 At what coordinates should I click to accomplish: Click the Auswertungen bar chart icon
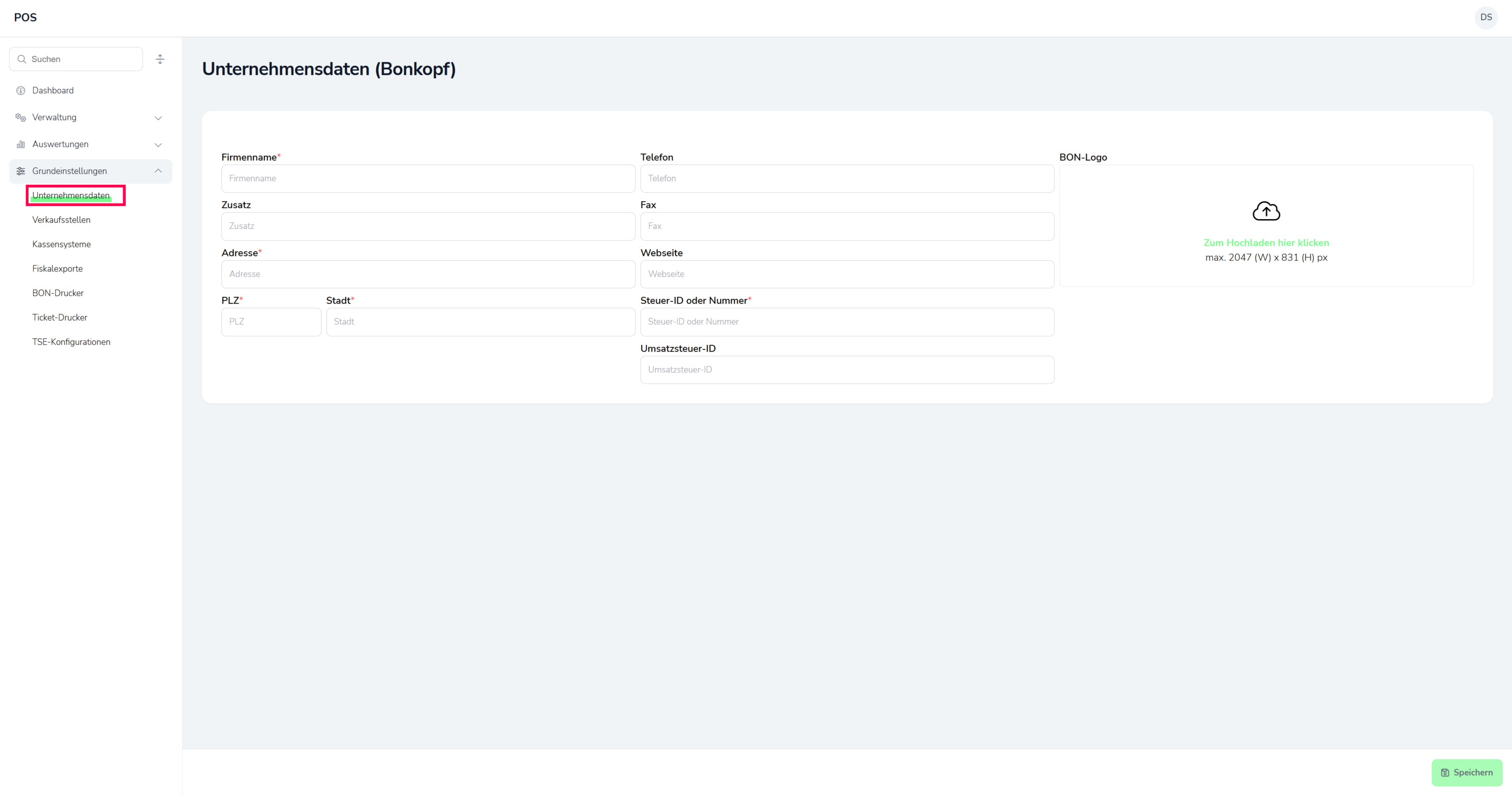(21, 144)
